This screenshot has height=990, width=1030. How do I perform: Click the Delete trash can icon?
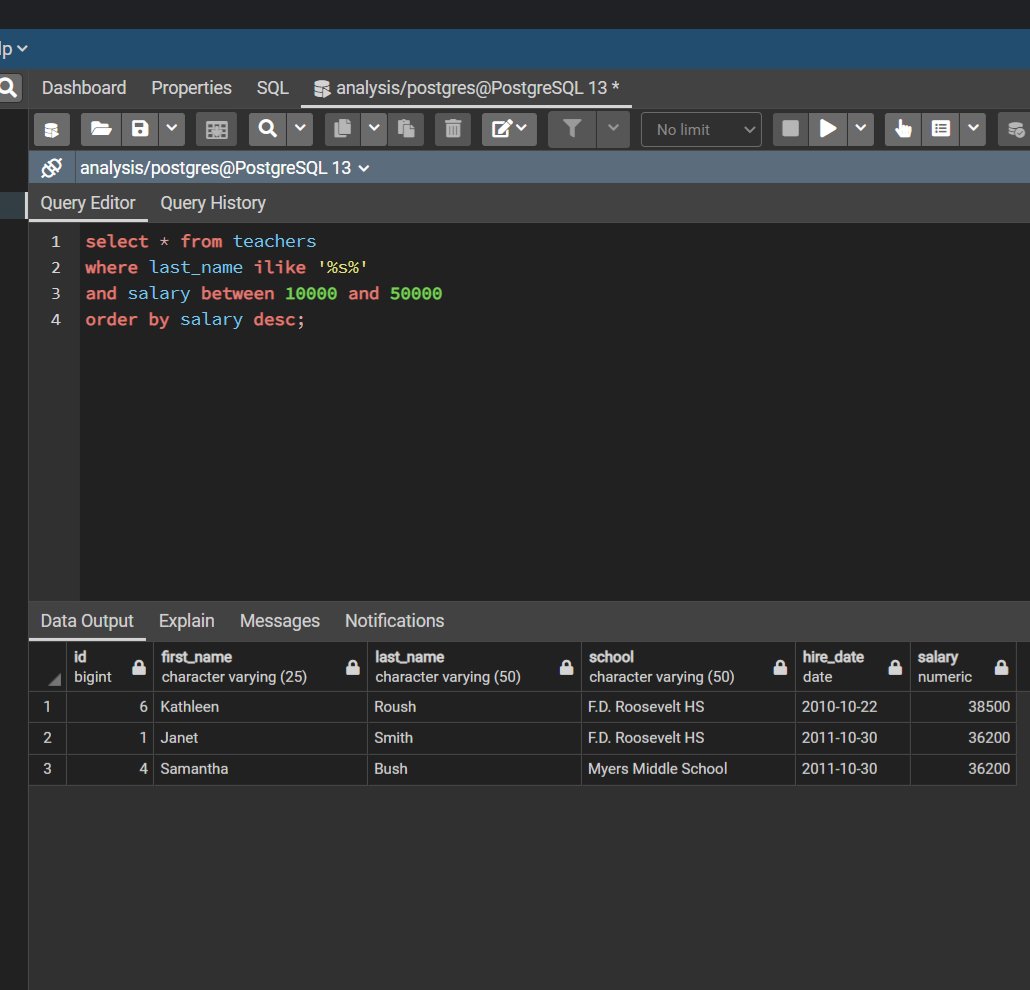coord(453,129)
